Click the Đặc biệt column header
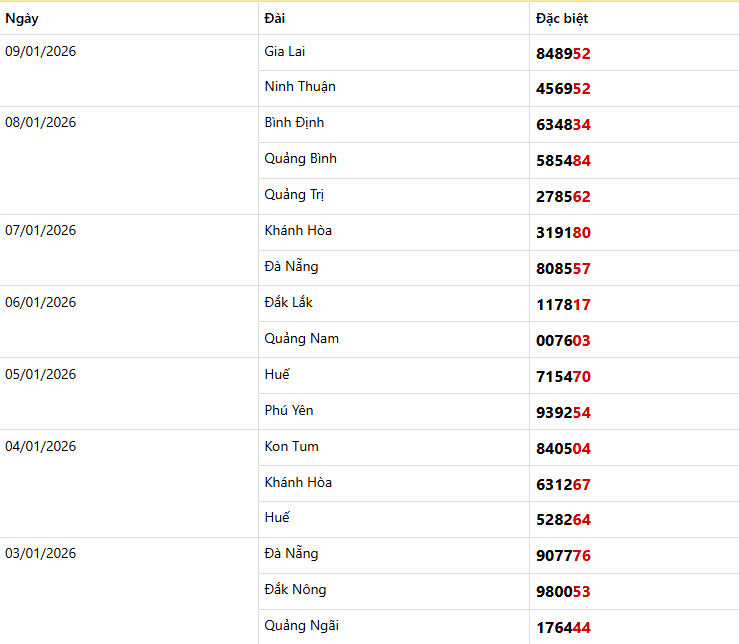This screenshot has width=739, height=644. [x=562, y=18]
